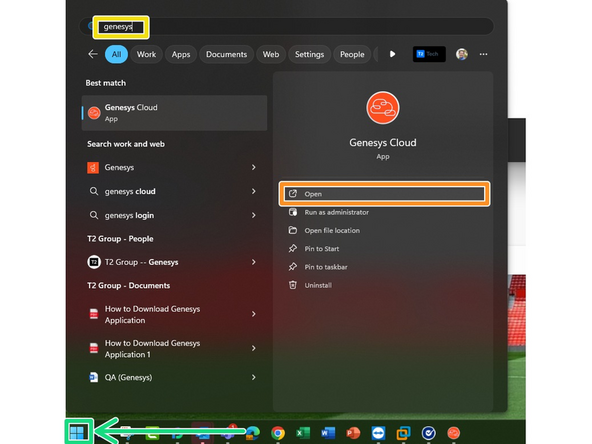The height and width of the screenshot is (444, 592).
Task: Switch to the Work filter tab
Action: point(146,54)
